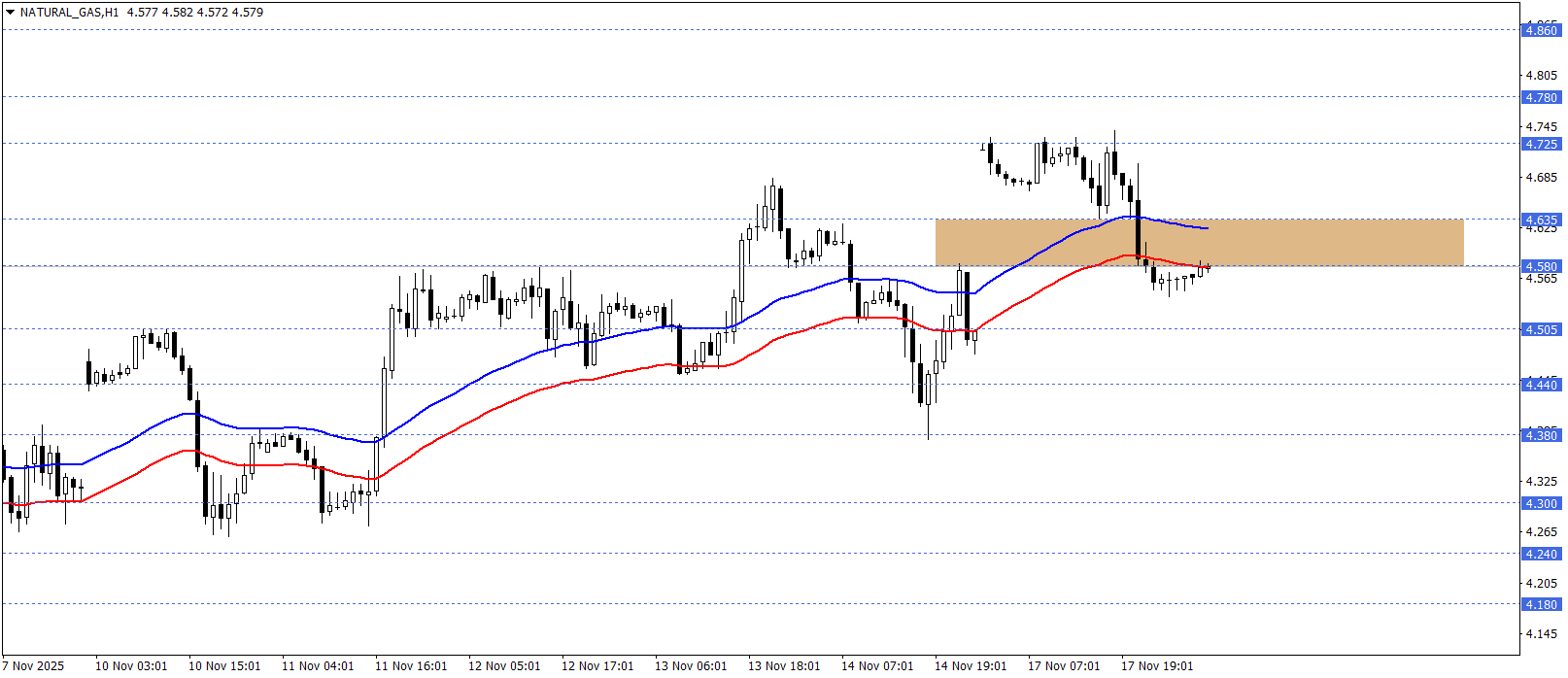Click the 4.240 price level label
The image size is (1568, 678).
(1540, 554)
